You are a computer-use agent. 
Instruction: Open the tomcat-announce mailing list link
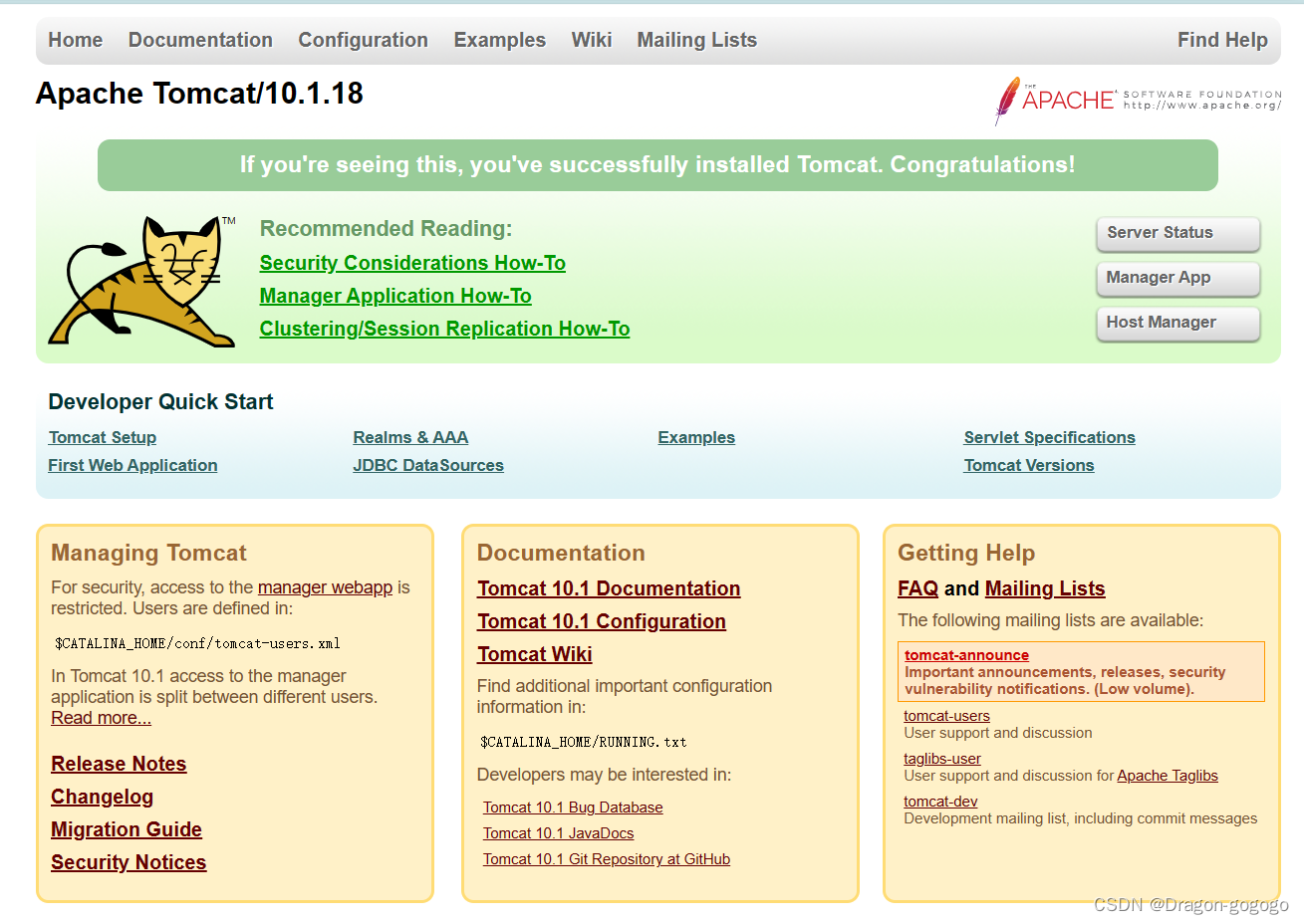(966, 655)
